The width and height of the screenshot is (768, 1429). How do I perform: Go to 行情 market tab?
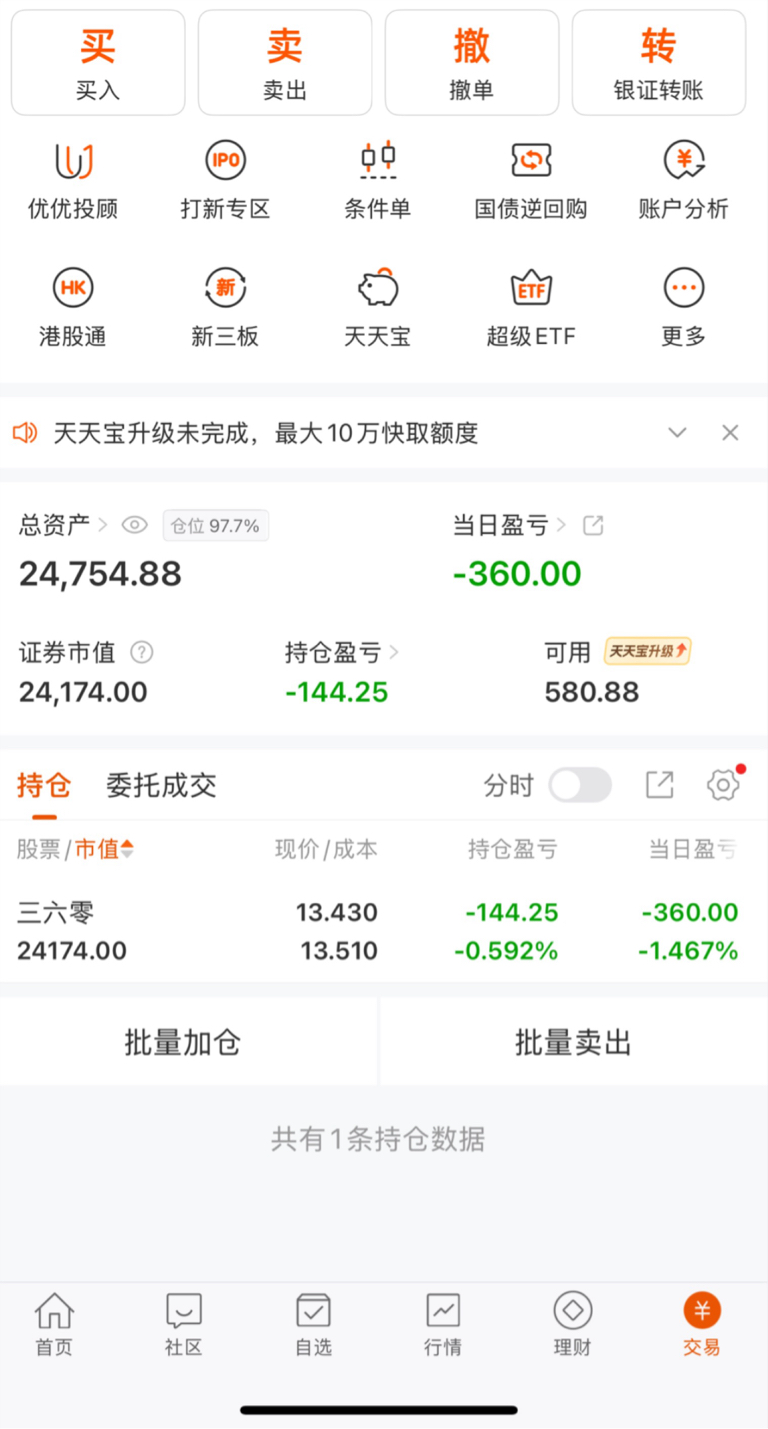(x=443, y=1324)
